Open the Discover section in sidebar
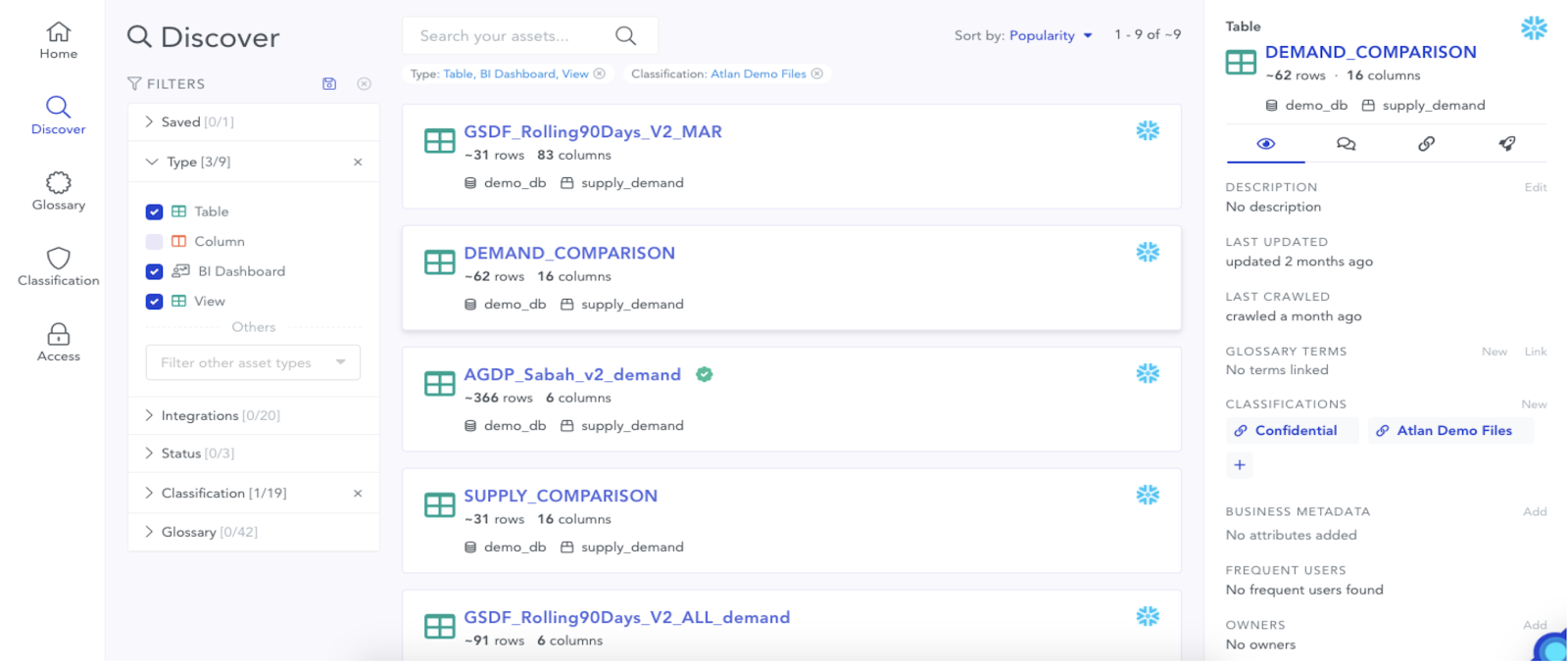 [59, 116]
